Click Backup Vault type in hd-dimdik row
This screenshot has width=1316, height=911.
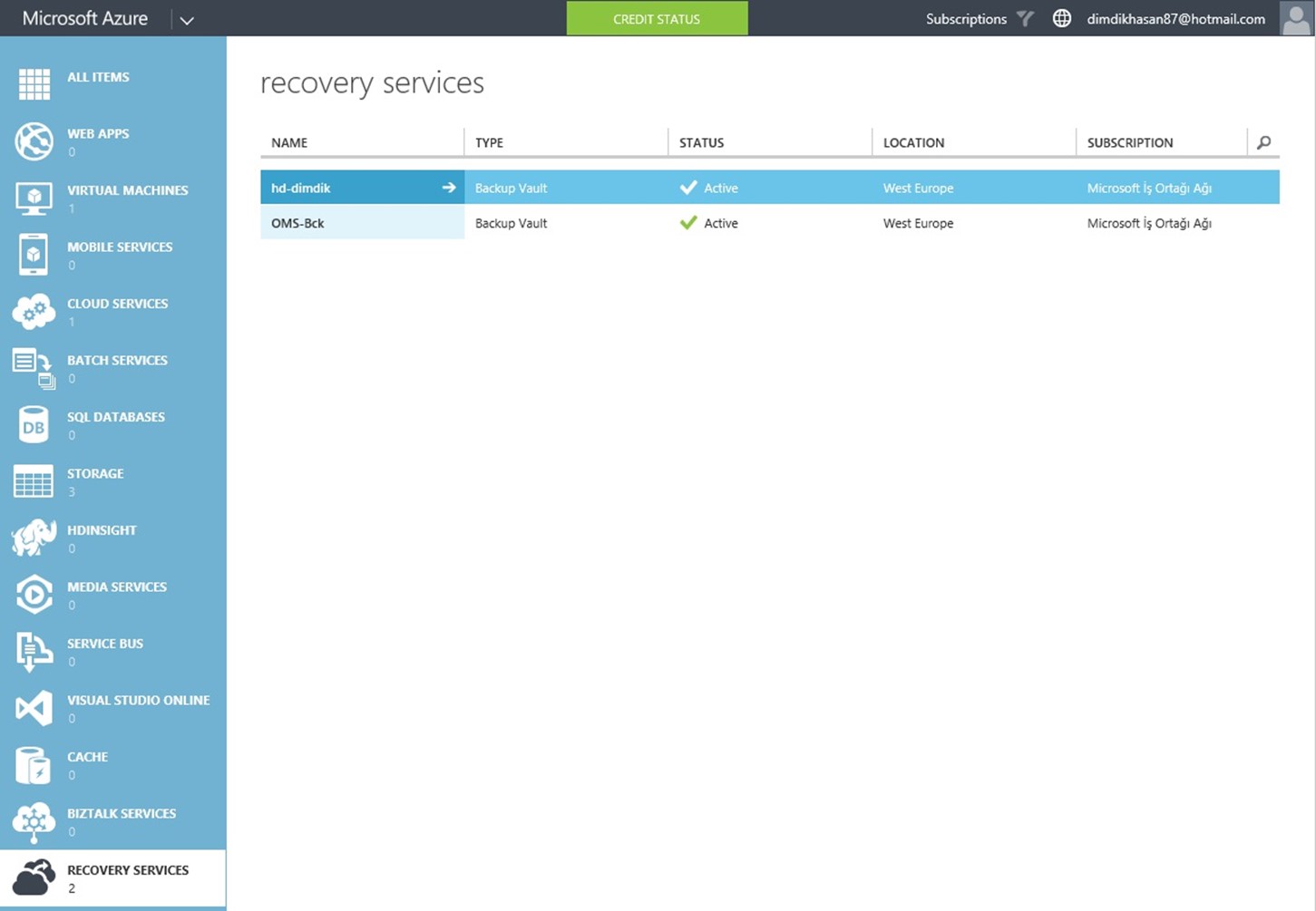[511, 188]
